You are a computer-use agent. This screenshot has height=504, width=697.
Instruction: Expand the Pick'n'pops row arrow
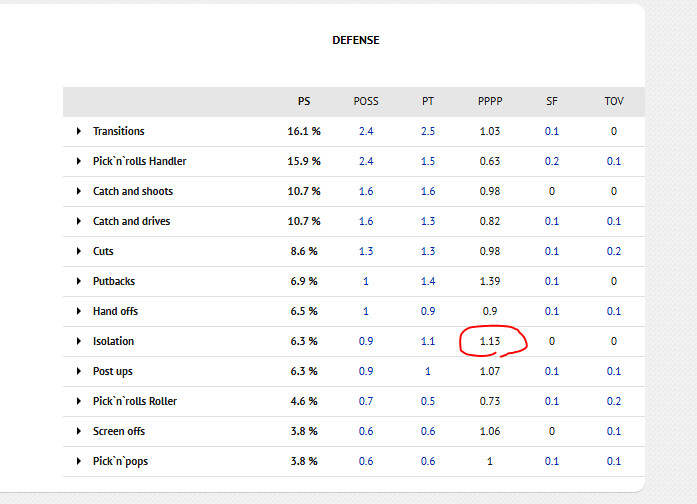(79, 461)
